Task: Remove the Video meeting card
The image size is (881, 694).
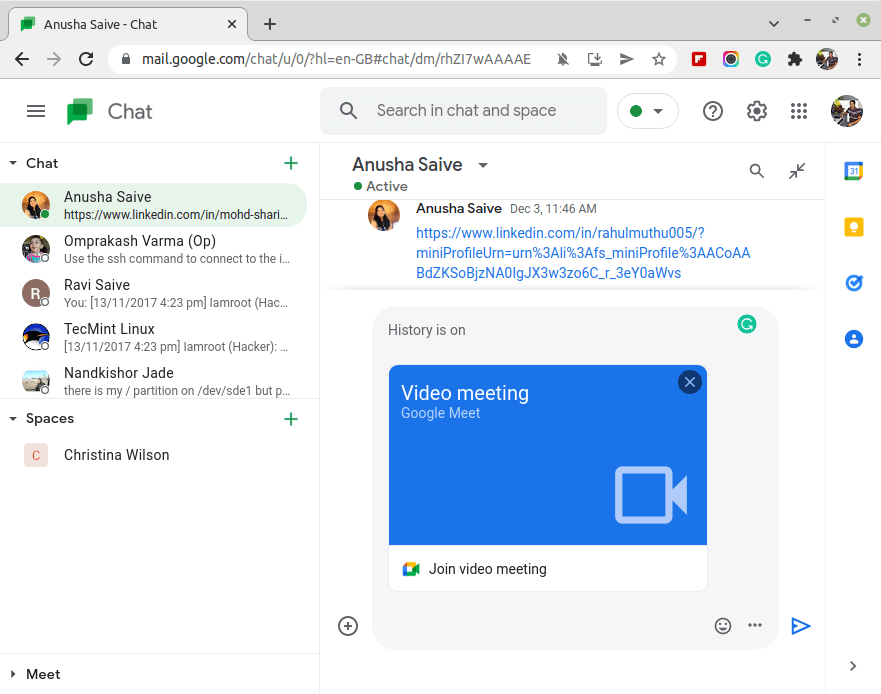Action: click(x=689, y=382)
